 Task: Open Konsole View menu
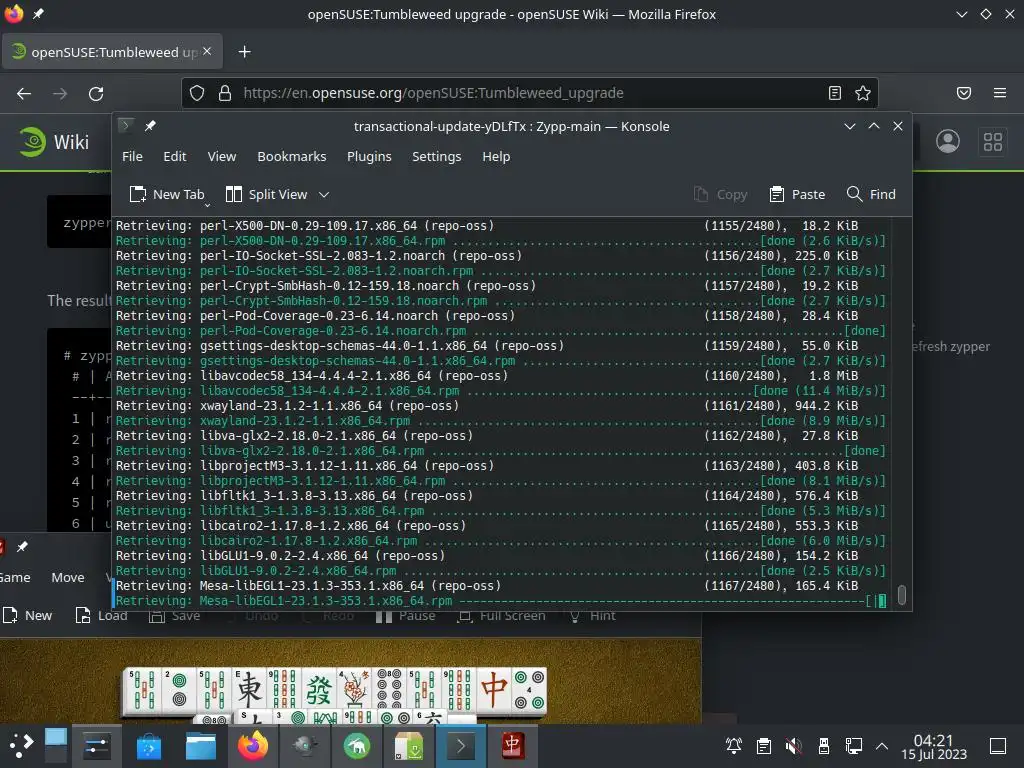[221, 157]
